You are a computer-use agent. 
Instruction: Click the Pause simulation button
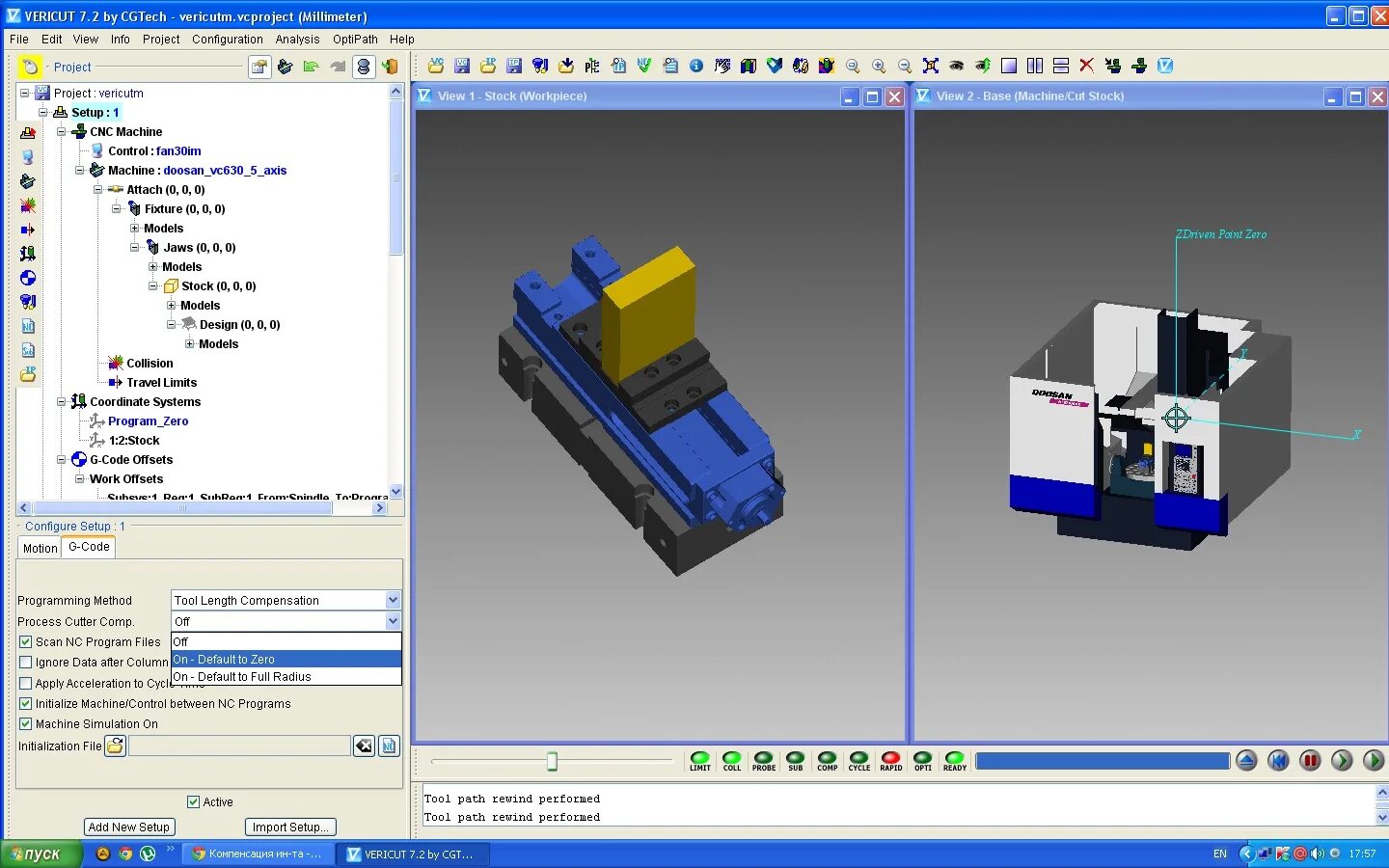[x=1310, y=760]
